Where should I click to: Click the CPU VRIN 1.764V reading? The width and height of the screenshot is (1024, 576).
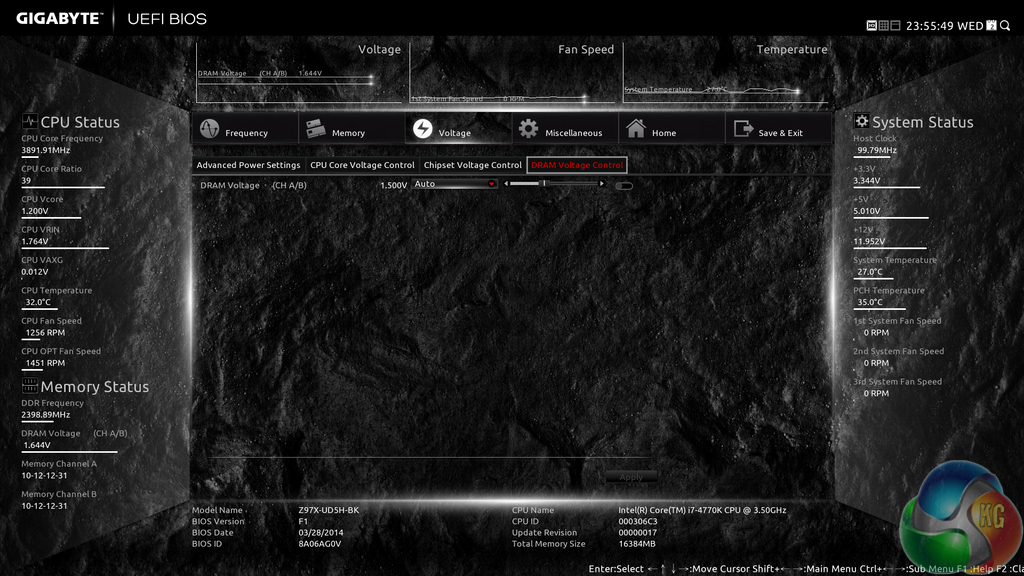[35, 242]
